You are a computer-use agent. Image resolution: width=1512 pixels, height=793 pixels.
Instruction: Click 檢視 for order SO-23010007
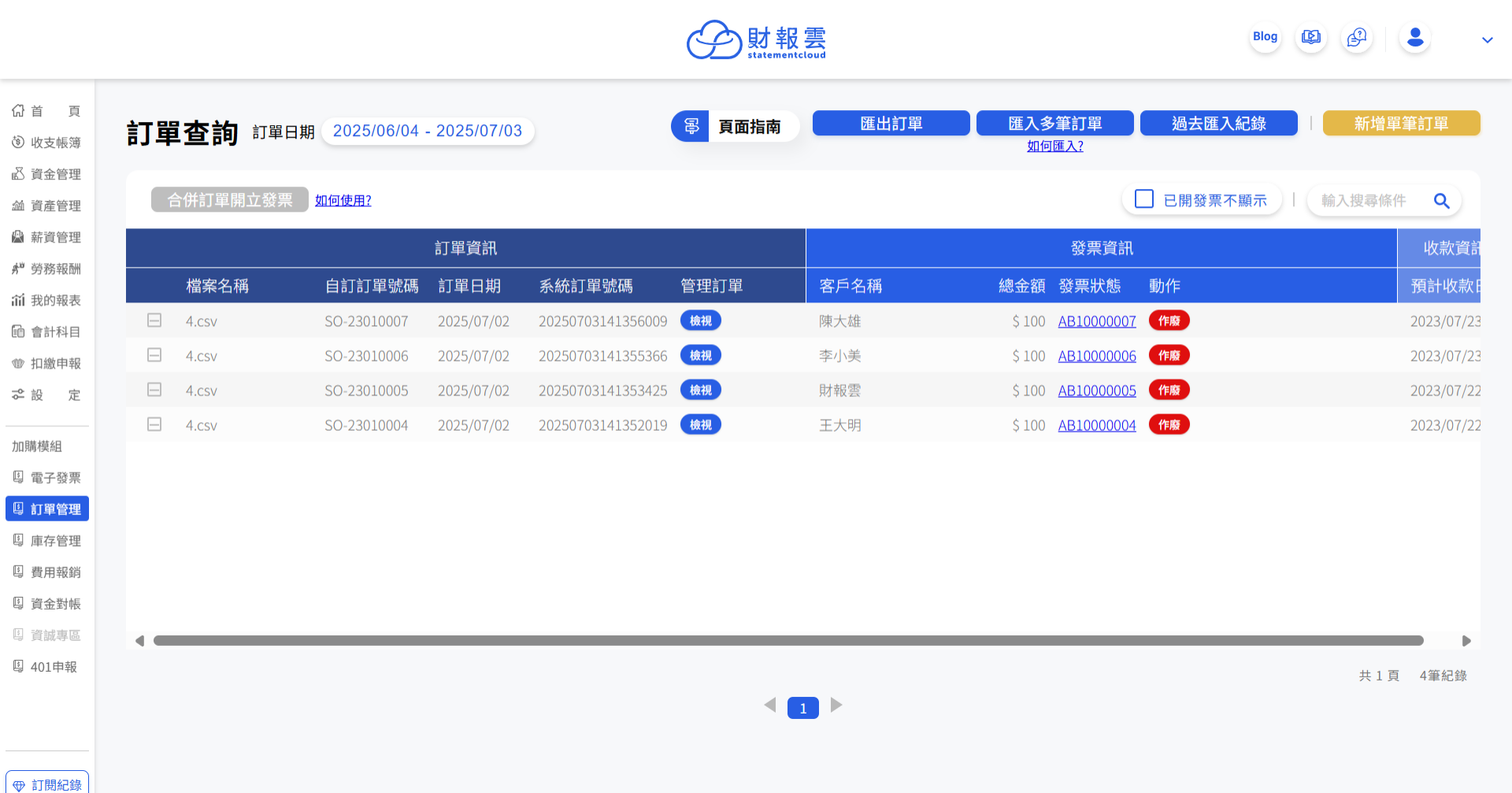pyautogui.click(x=700, y=321)
